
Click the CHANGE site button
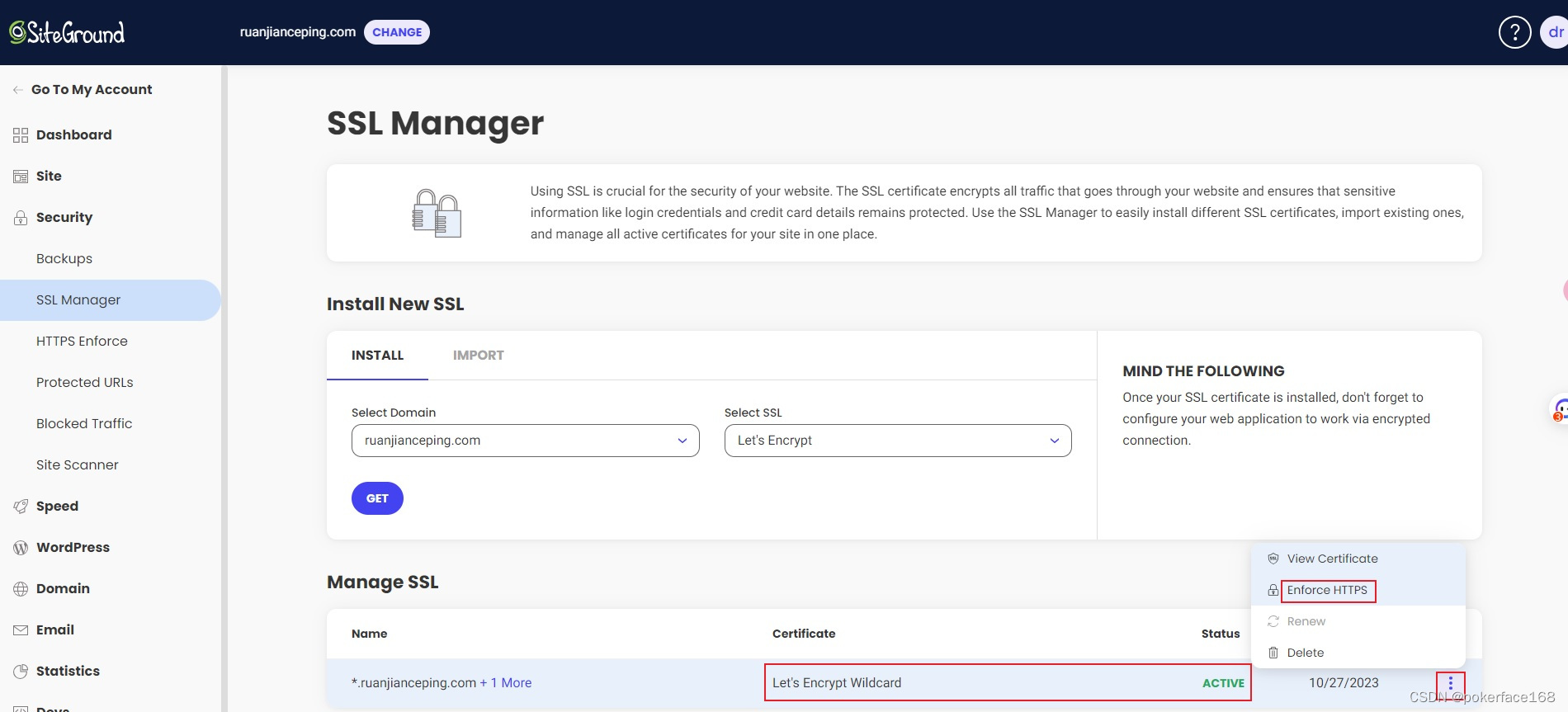tap(397, 32)
